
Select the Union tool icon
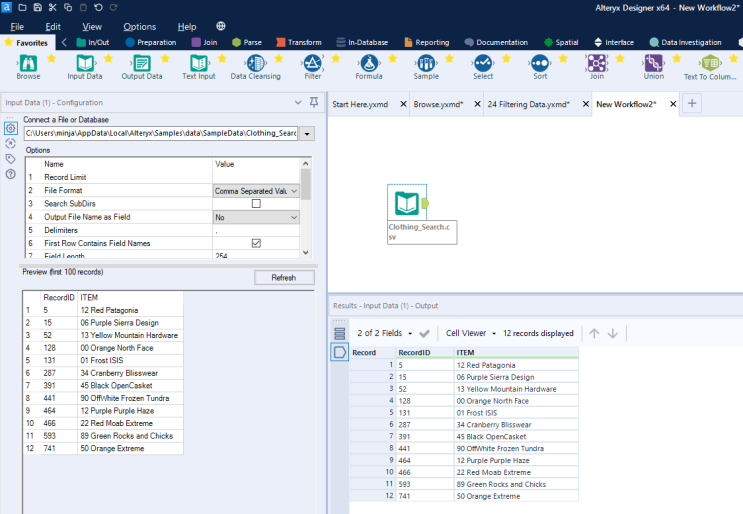coord(653,63)
